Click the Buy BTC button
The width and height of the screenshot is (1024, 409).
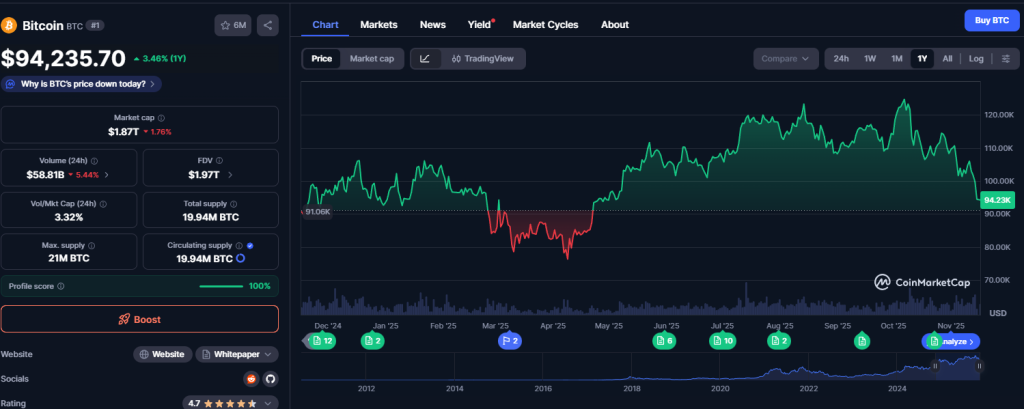pos(987,21)
